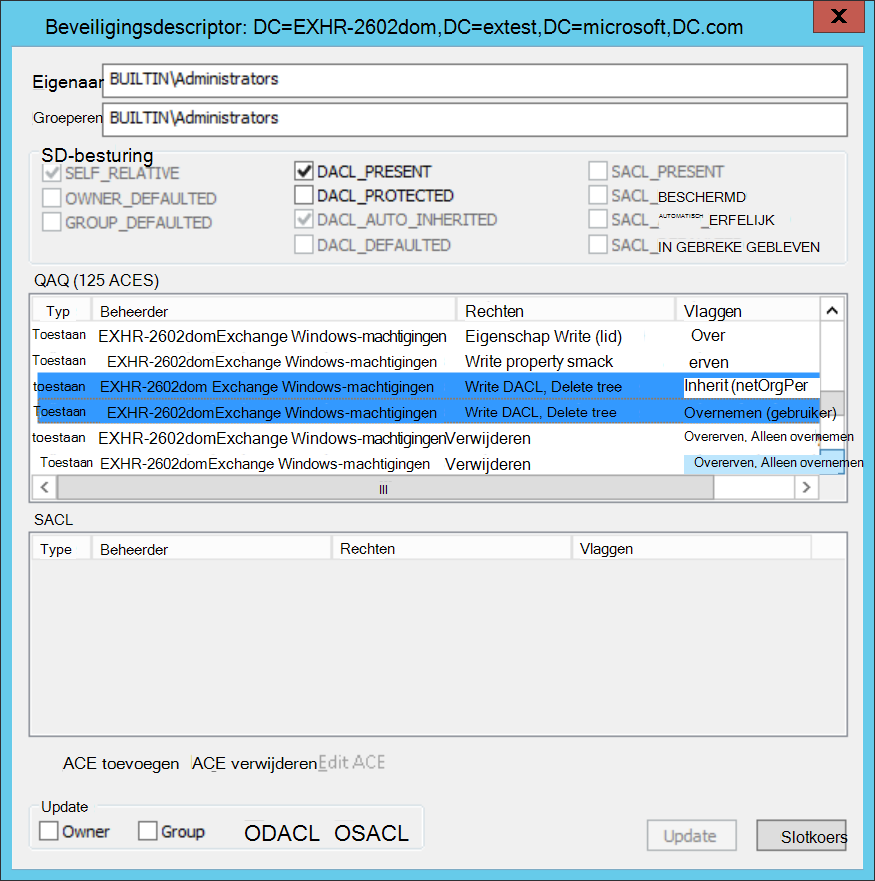
Task: Toggle the DACL_AUTO_INHERITED checkbox
Action: (x=304, y=219)
